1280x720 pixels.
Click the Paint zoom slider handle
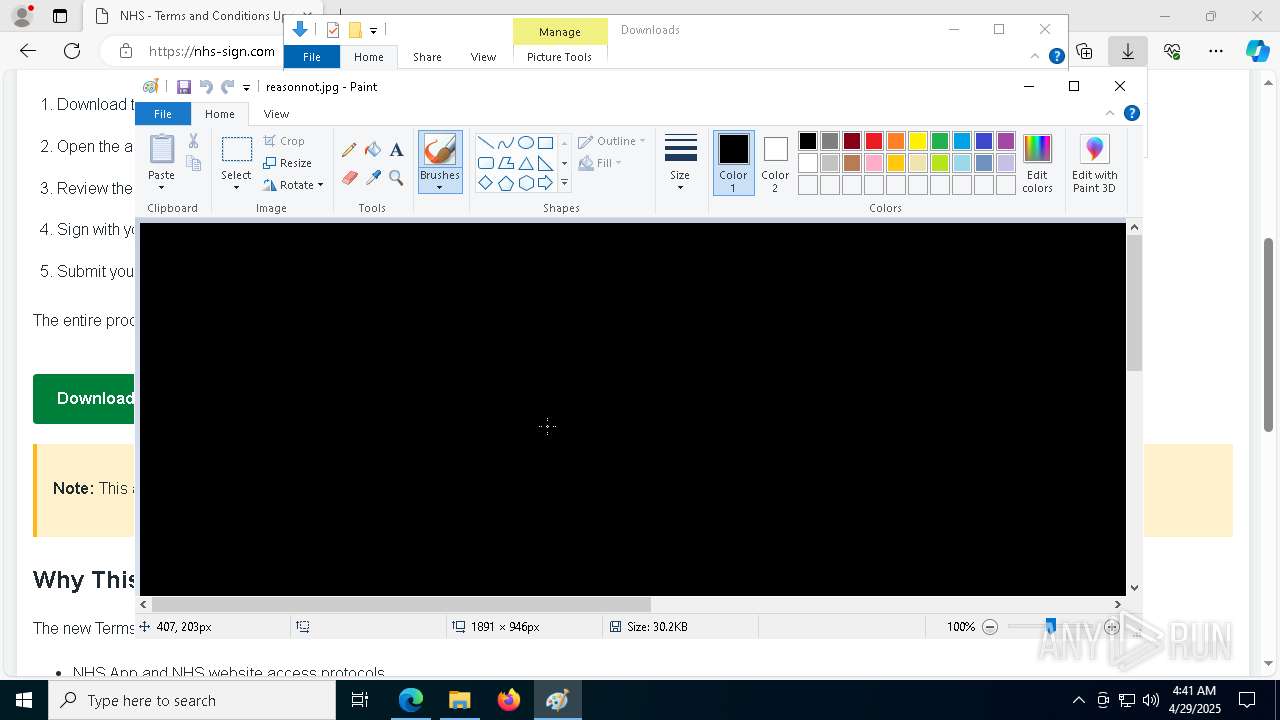tap(1050, 627)
